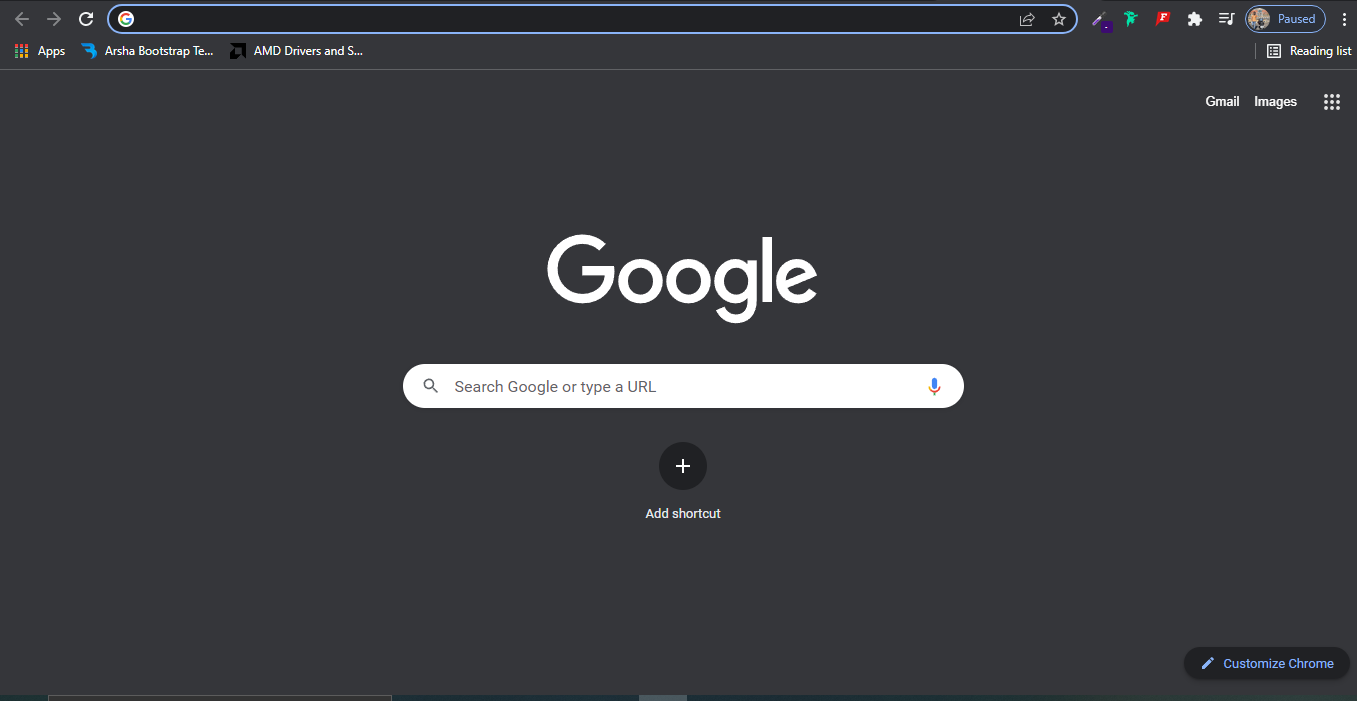Click the Google logo

click(x=682, y=278)
